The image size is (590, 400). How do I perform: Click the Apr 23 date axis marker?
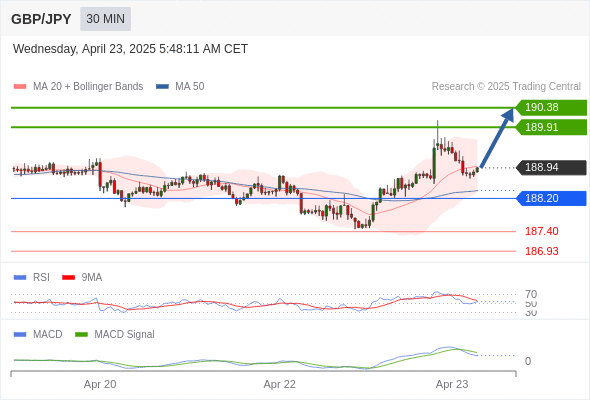(x=452, y=384)
